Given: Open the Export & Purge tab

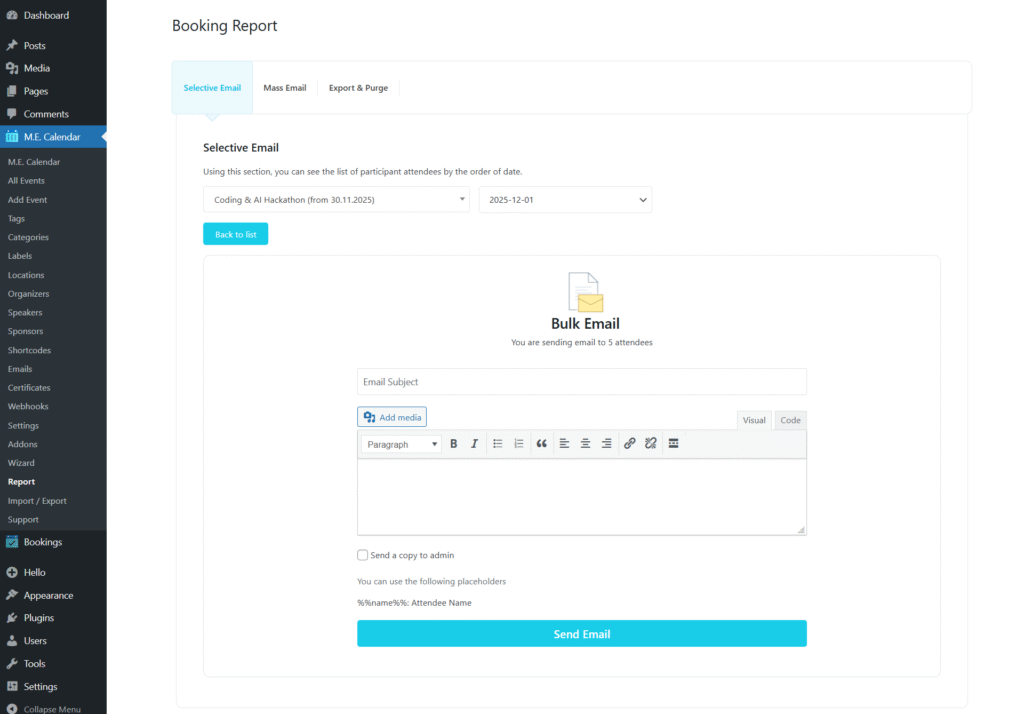Looking at the screenshot, I should point(358,87).
